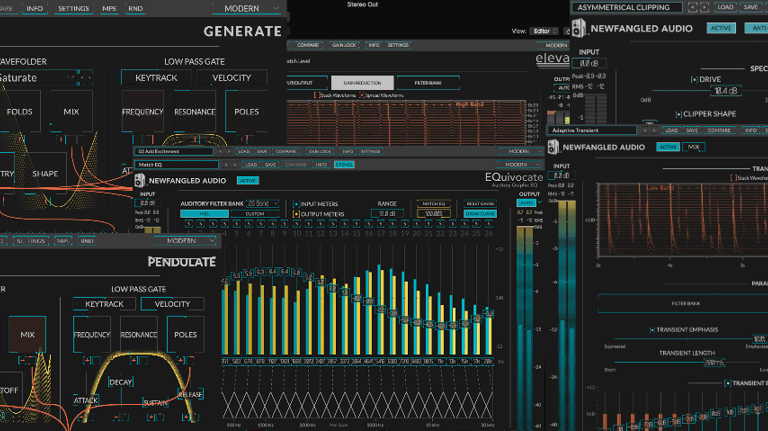
Task: Click FOLDS knob in Generate wavefolder
Action: coord(20,112)
